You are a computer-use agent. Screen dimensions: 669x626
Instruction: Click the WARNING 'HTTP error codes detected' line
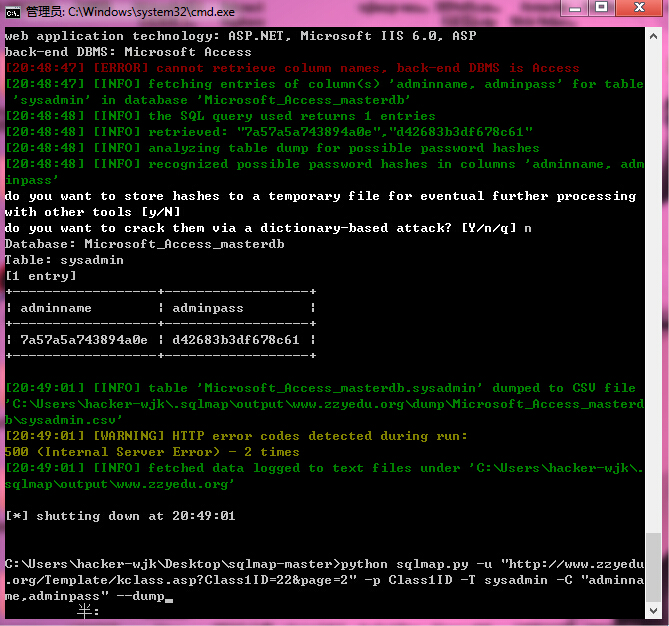[236, 436]
